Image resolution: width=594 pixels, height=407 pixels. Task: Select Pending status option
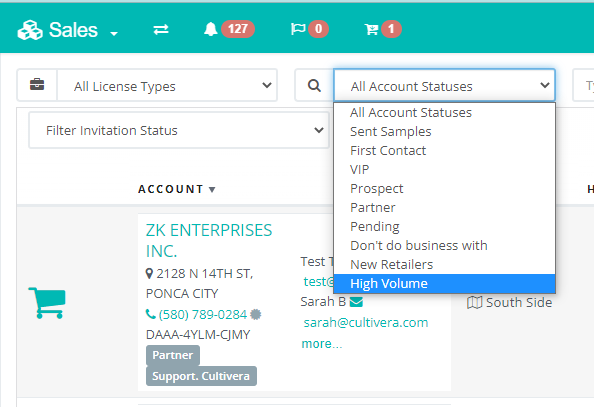[x=444, y=226]
